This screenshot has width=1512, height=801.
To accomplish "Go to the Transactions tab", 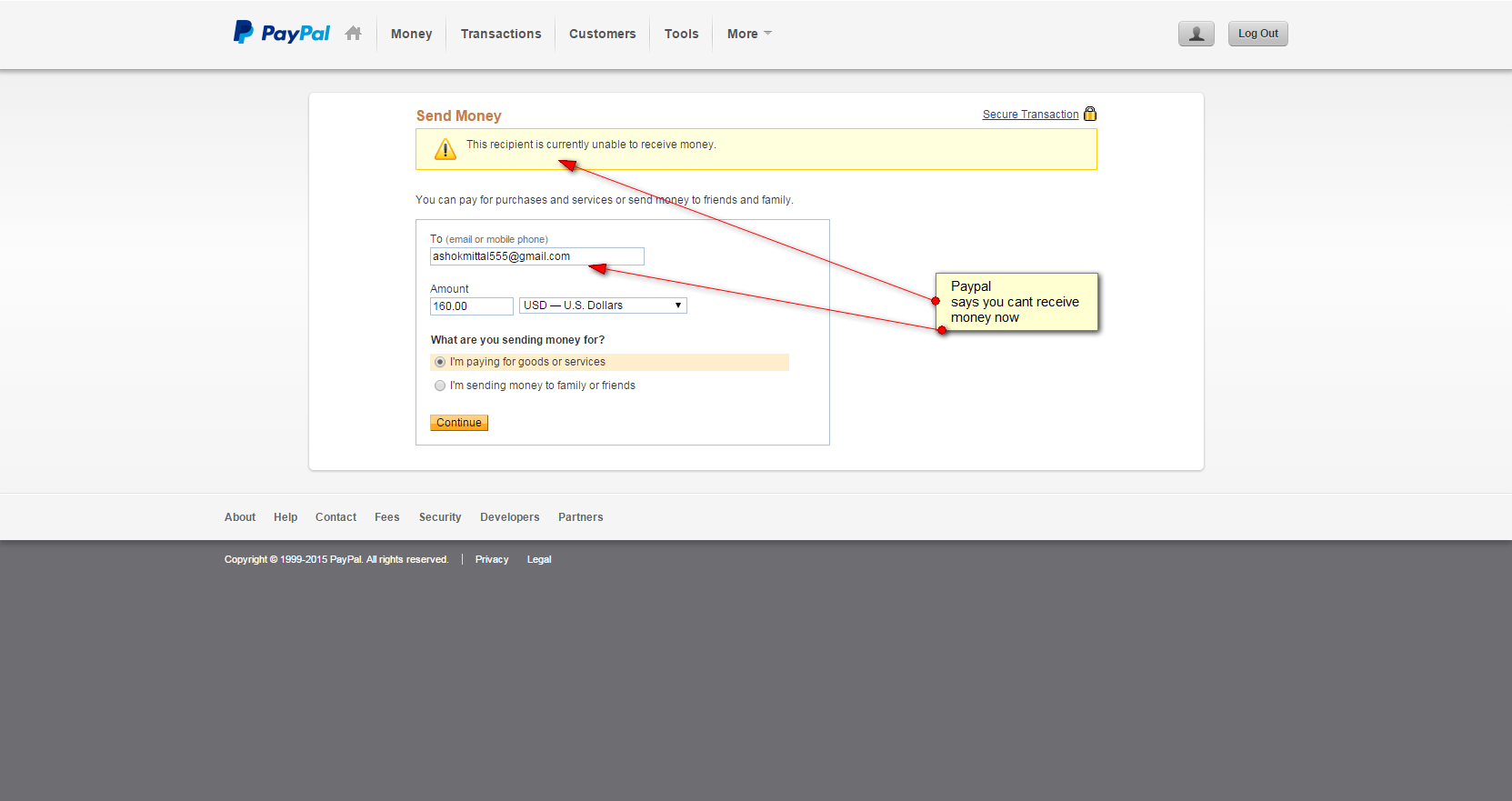I will (500, 34).
